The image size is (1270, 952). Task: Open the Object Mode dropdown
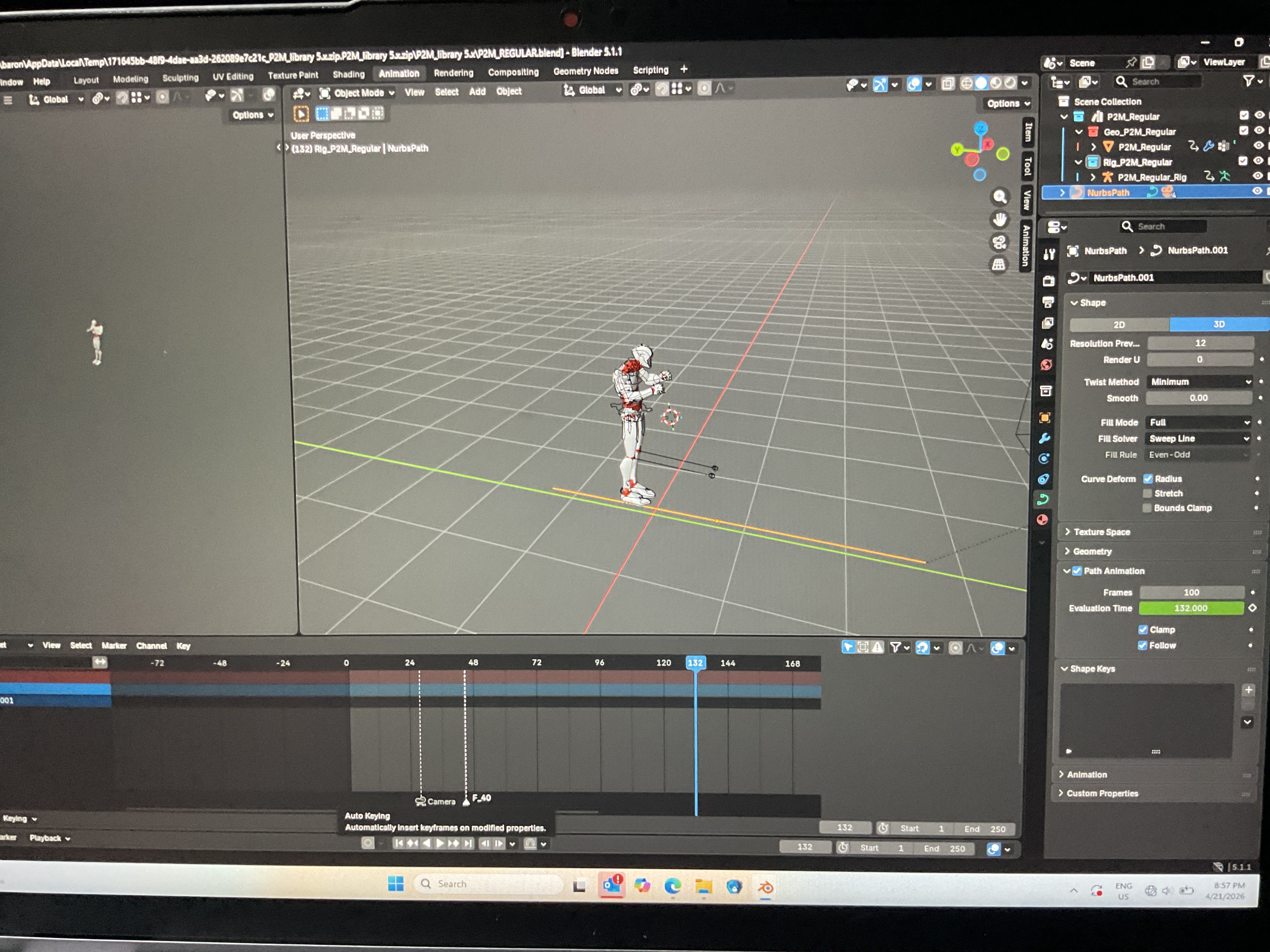[358, 93]
